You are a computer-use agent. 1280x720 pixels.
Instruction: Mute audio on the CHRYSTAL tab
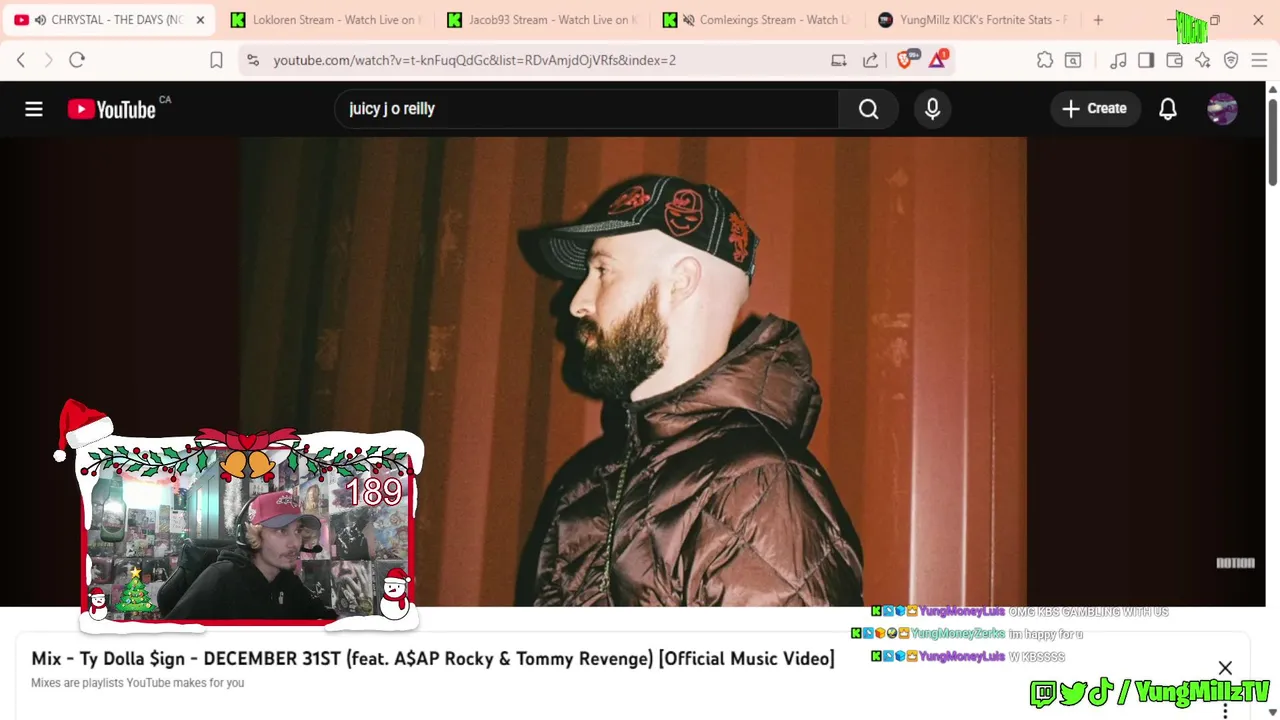(40, 20)
